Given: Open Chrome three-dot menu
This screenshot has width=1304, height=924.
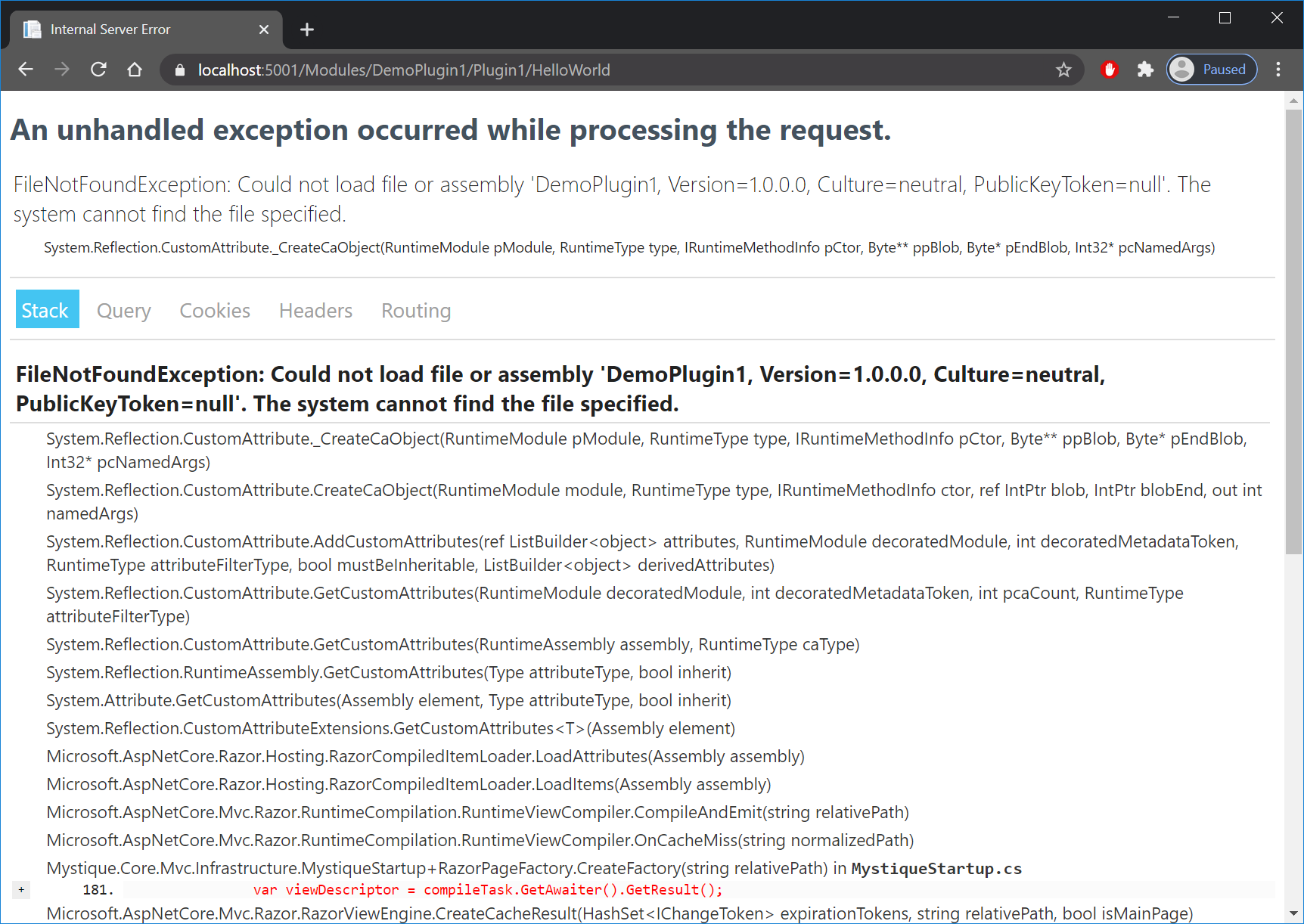Looking at the screenshot, I should pyautogui.click(x=1278, y=70).
